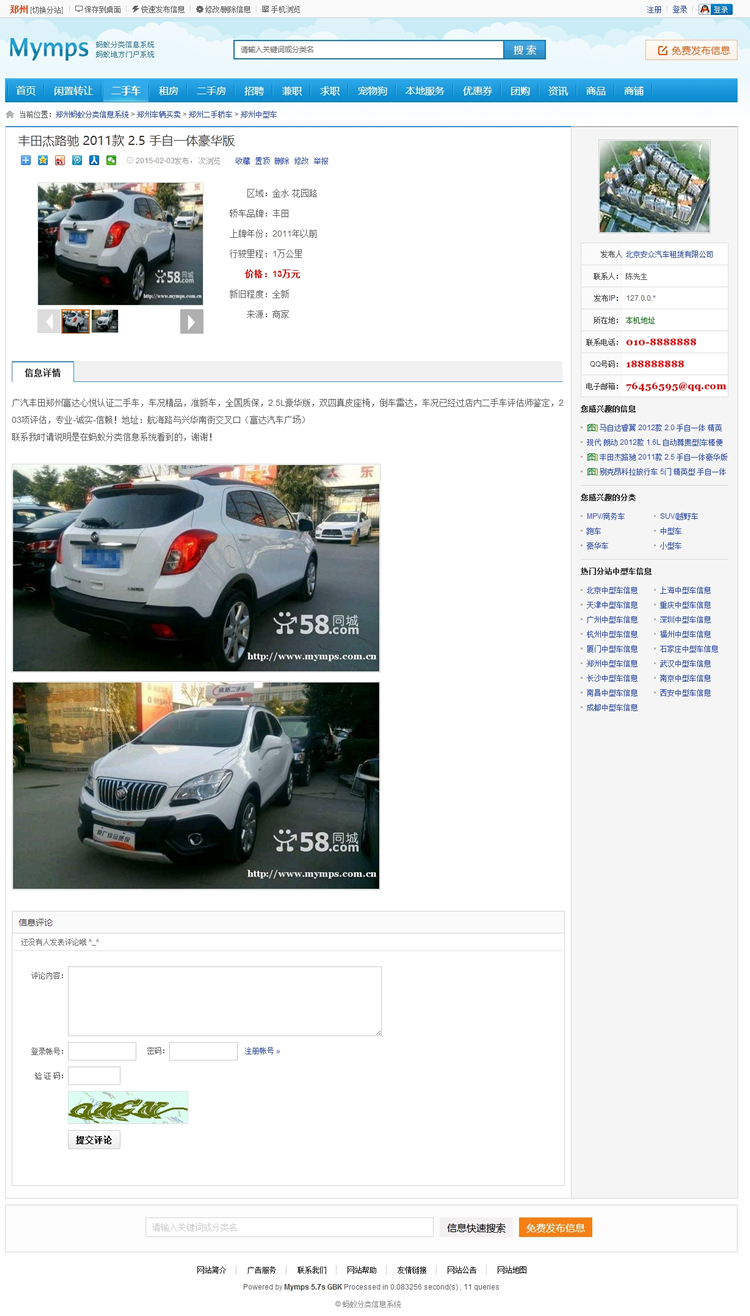The image size is (750, 1316).
Task: Click top-right 免费发布信息 button
Action: (691, 50)
